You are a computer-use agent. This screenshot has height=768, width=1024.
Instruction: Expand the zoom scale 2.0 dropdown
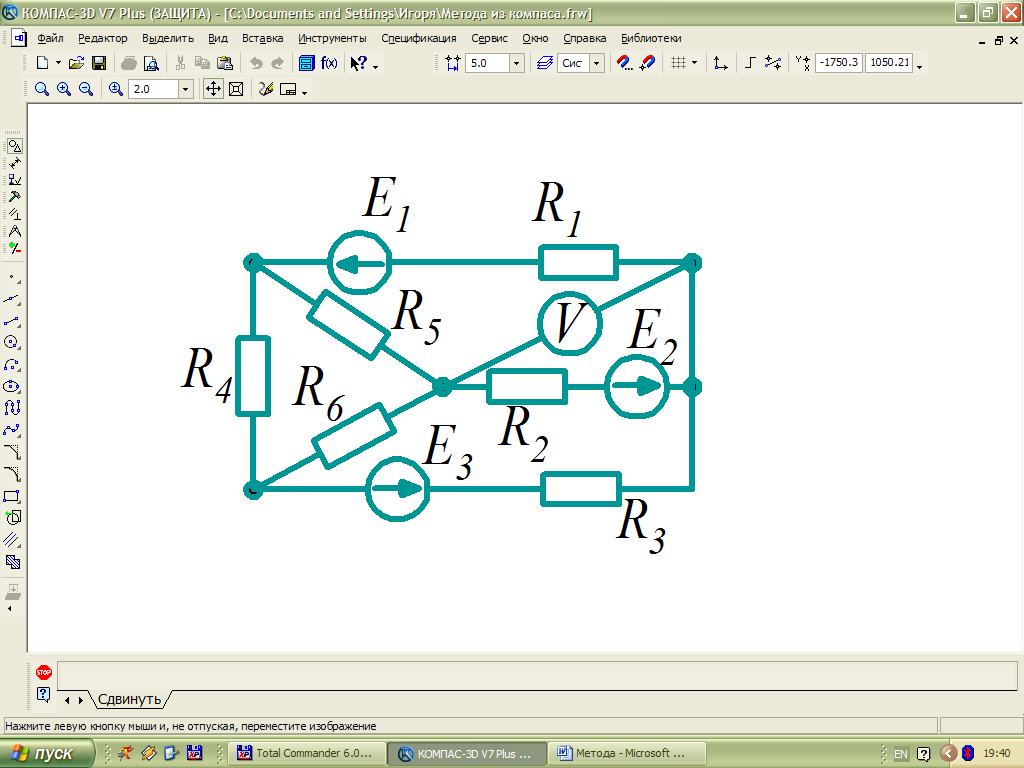click(185, 89)
